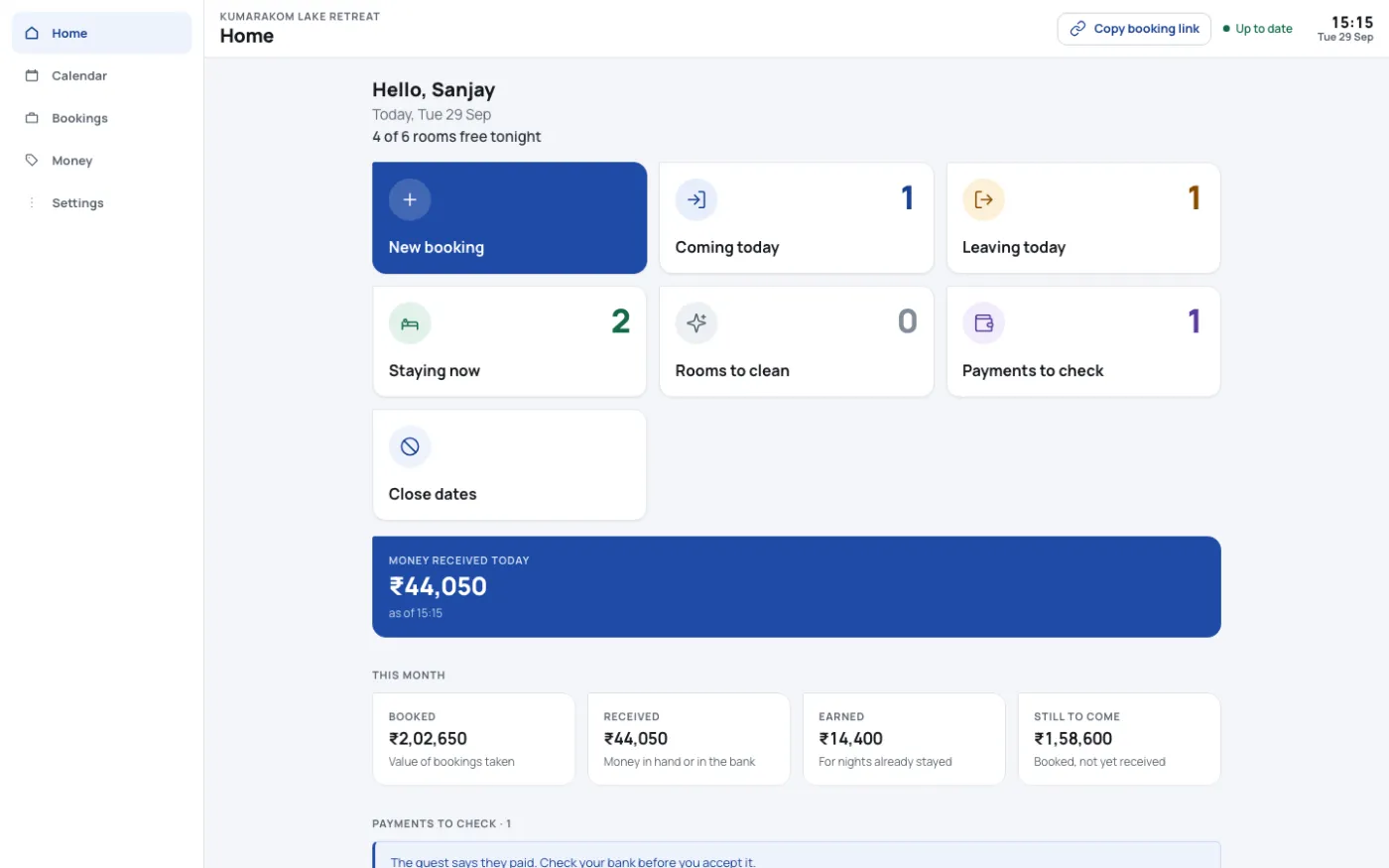Click the count 0 on Rooms to clean
This screenshot has width=1389, height=868.
[x=908, y=321]
